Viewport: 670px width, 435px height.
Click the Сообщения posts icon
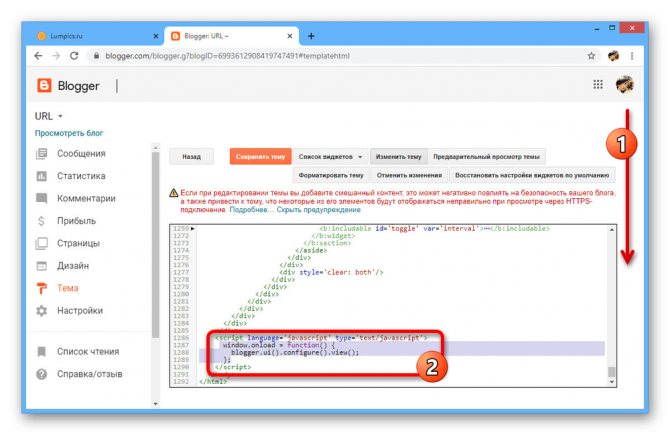(41, 153)
